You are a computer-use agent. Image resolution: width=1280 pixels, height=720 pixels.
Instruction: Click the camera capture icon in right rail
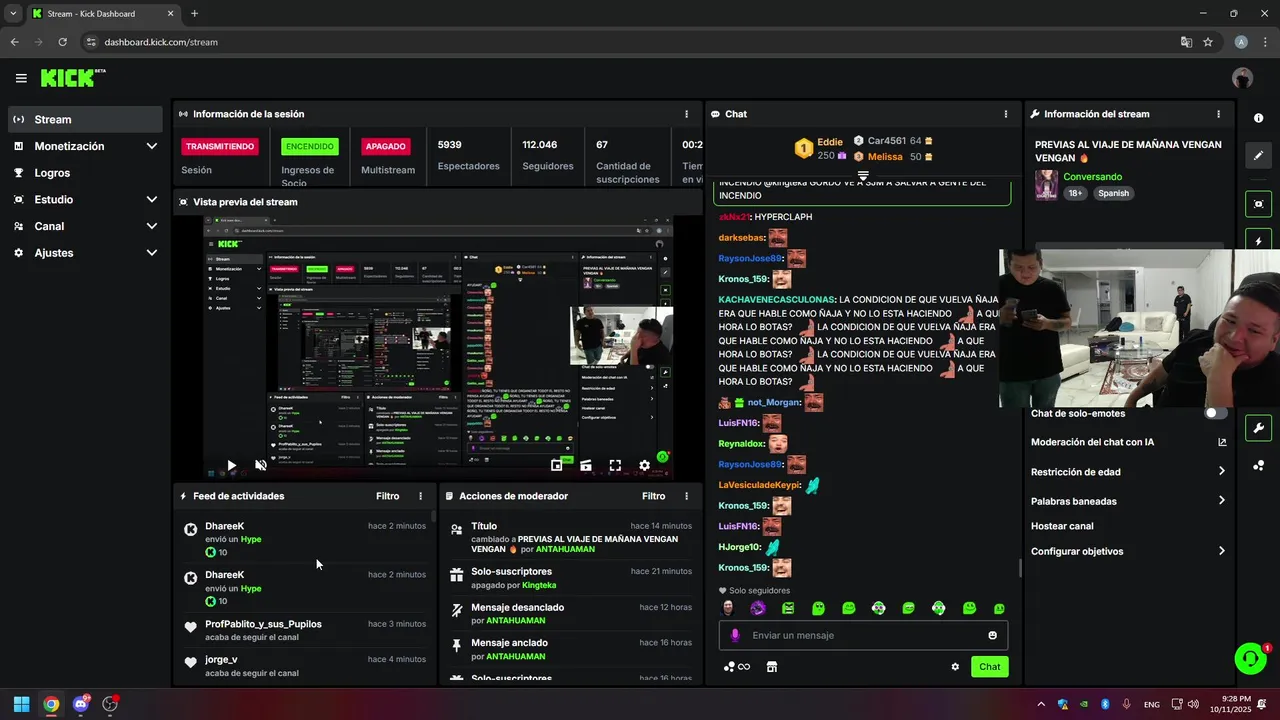[1258, 204]
